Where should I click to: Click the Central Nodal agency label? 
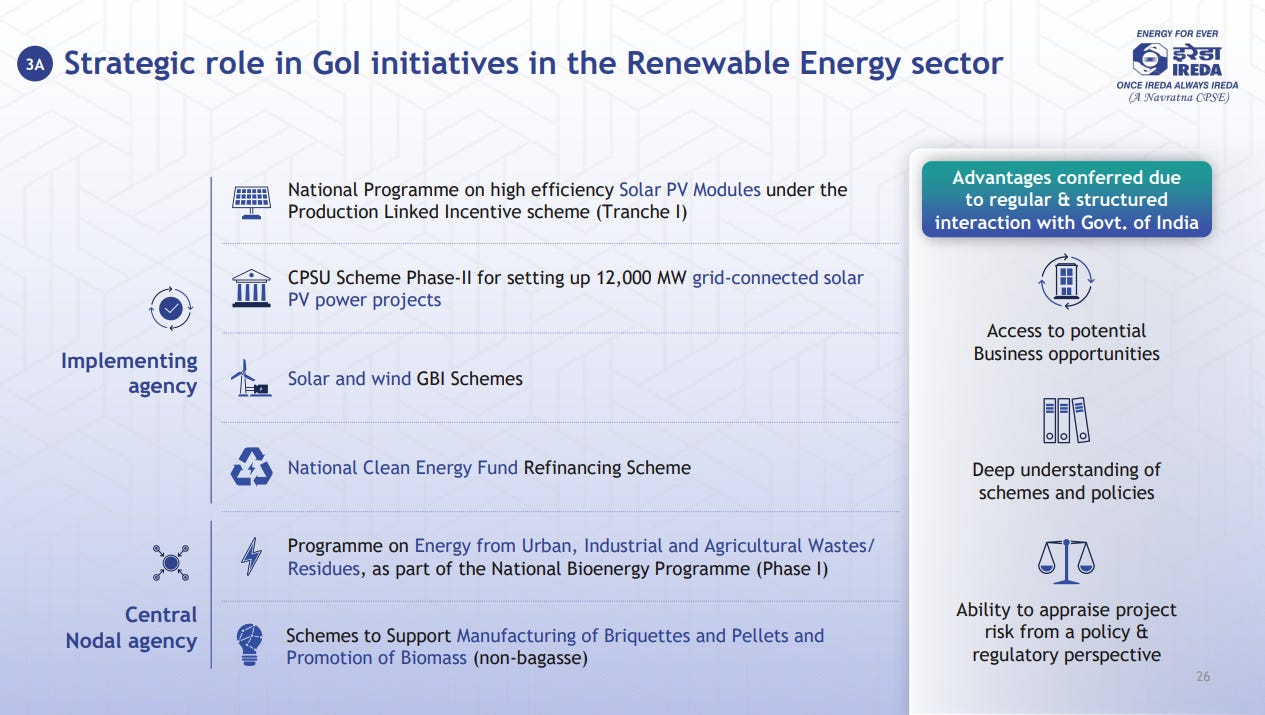click(x=131, y=627)
